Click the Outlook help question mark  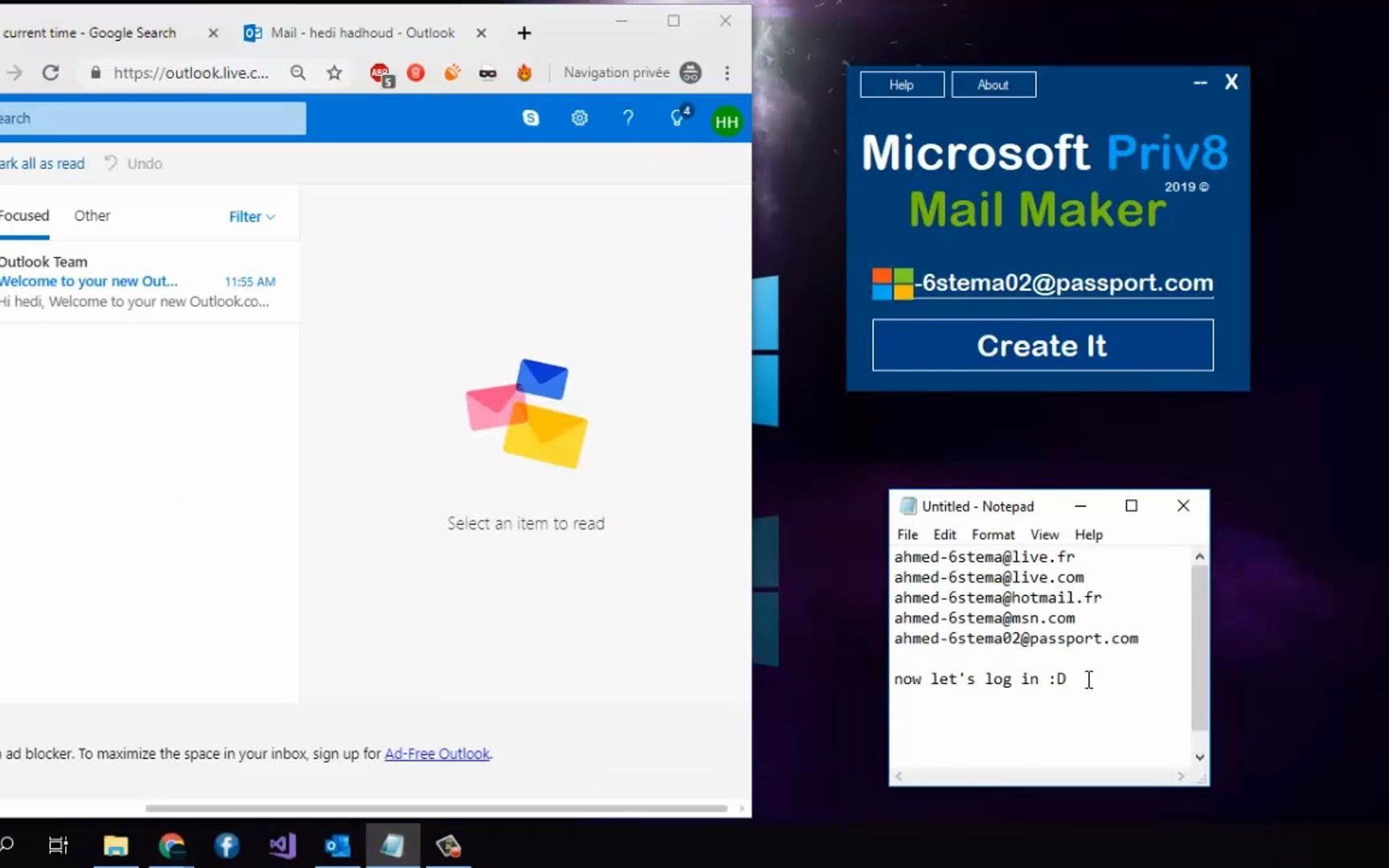[x=628, y=118]
